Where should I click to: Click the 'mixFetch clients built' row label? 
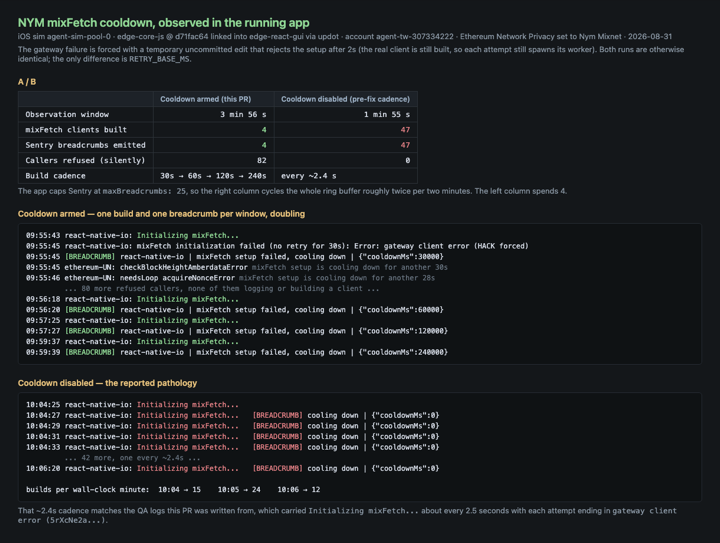point(76,129)
